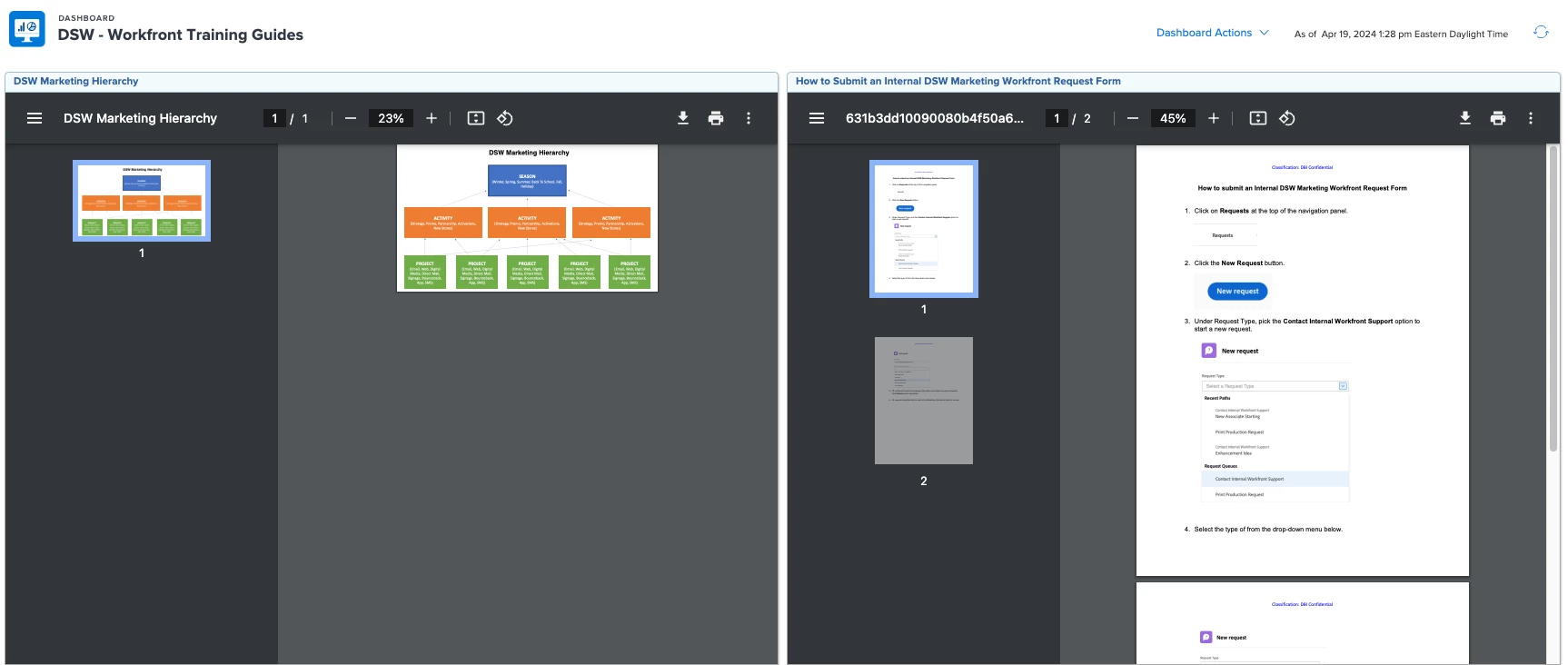The image size is (1568, 665).
Task: Click the blue SEASON box in hierarchy diagram
Action: pyautogui.click(x=528, y=180)
